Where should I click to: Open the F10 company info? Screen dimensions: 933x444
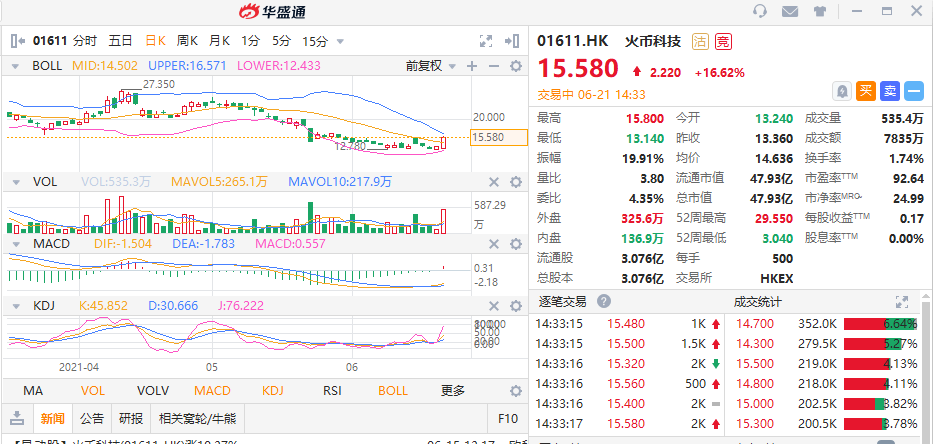pyautogui.click(x=508, y=418)
